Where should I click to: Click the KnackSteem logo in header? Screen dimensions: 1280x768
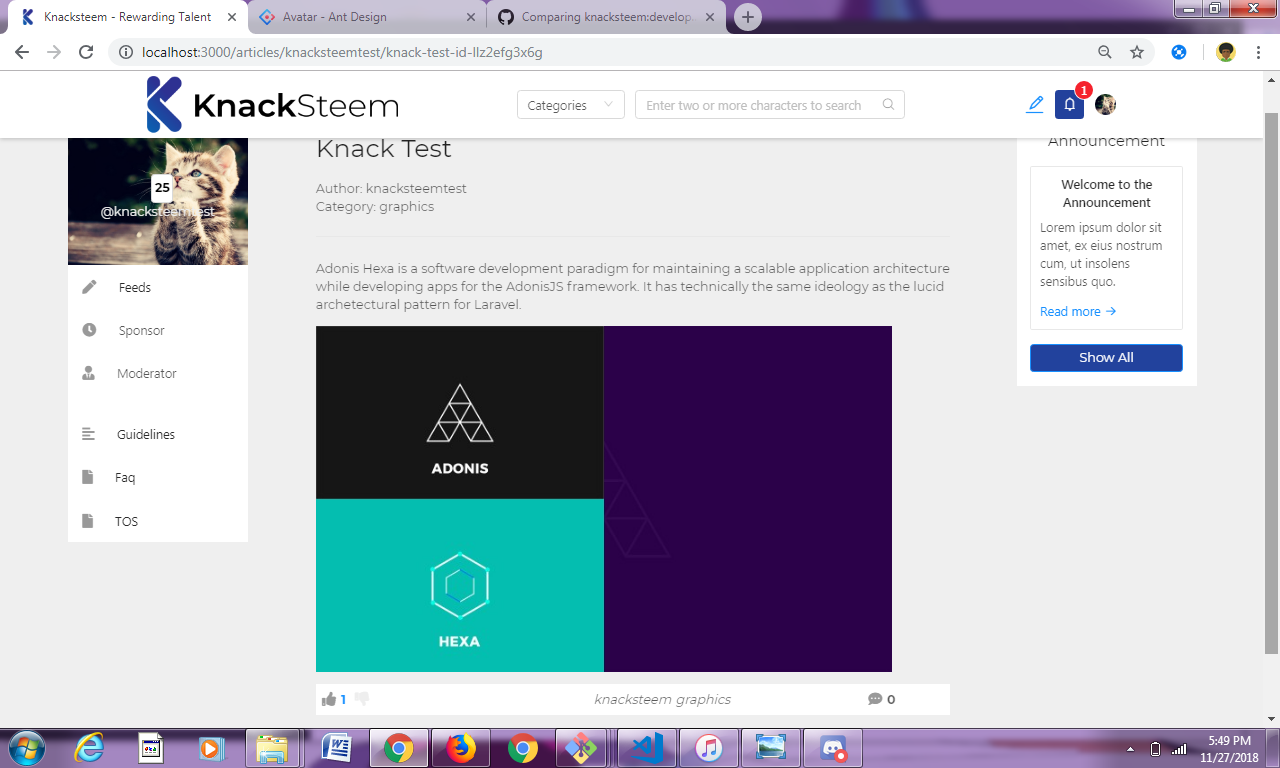(273, 105)
